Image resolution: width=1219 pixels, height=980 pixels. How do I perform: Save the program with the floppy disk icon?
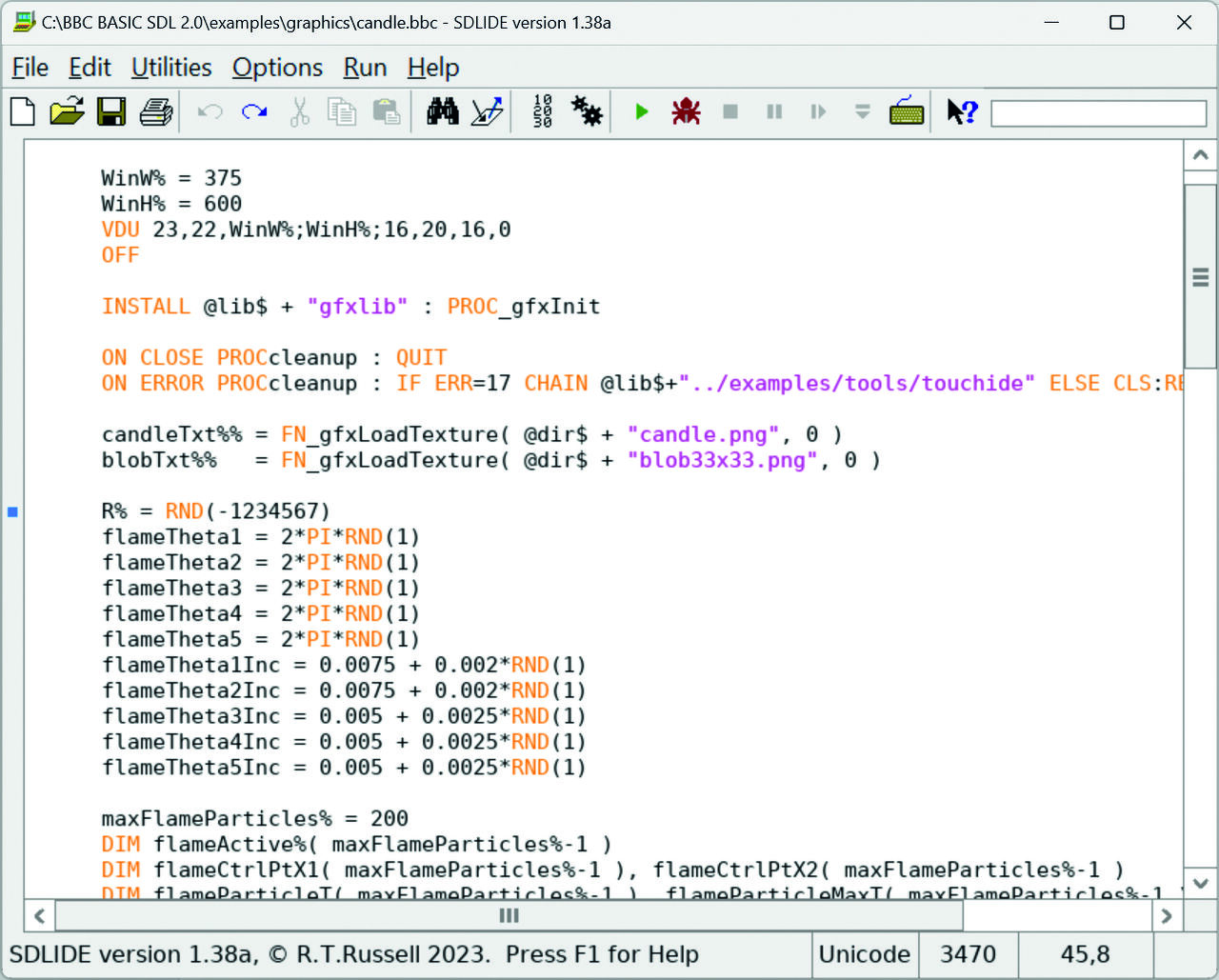coord(111,112)
